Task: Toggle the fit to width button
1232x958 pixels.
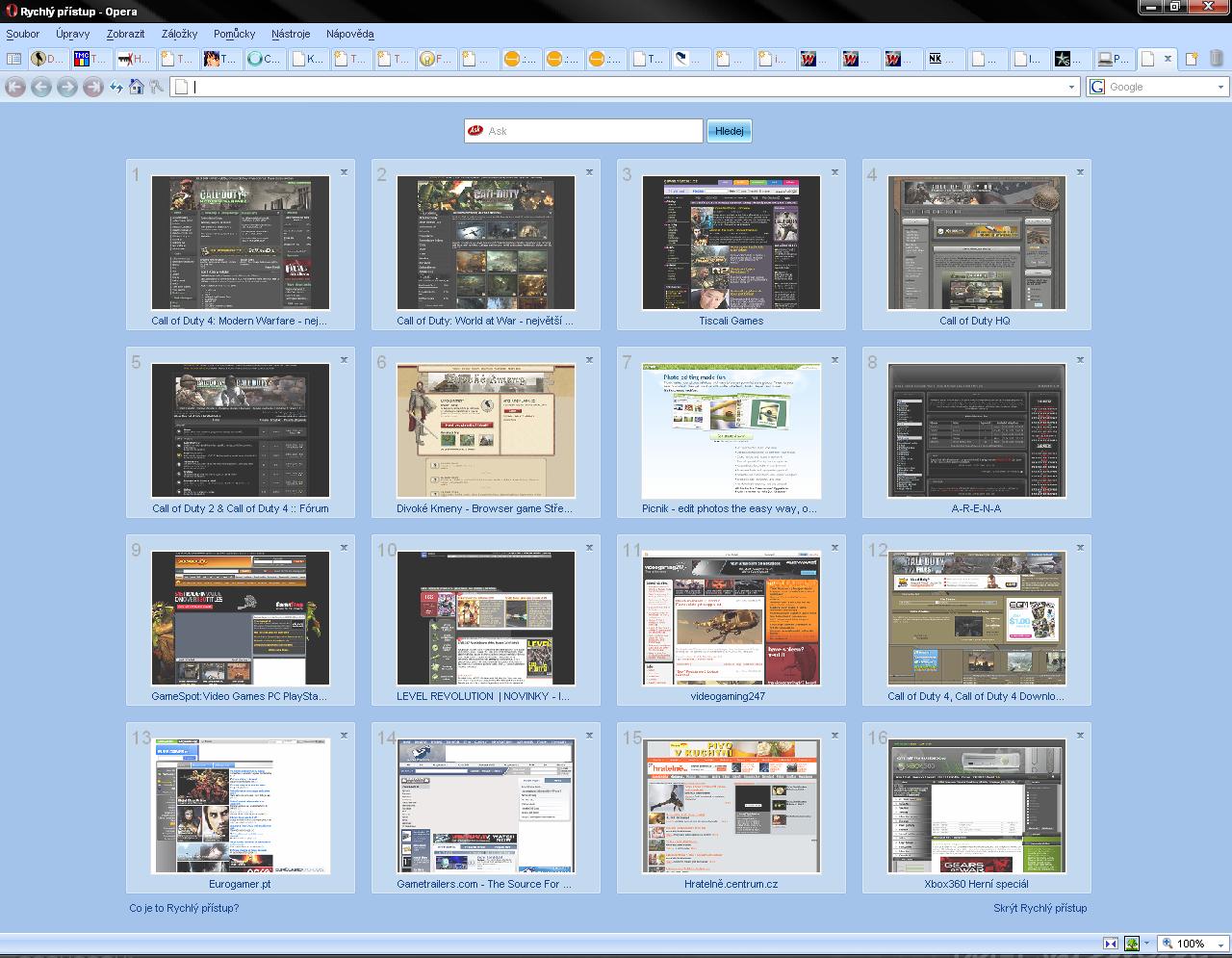Action: (x=1110, y=944)
